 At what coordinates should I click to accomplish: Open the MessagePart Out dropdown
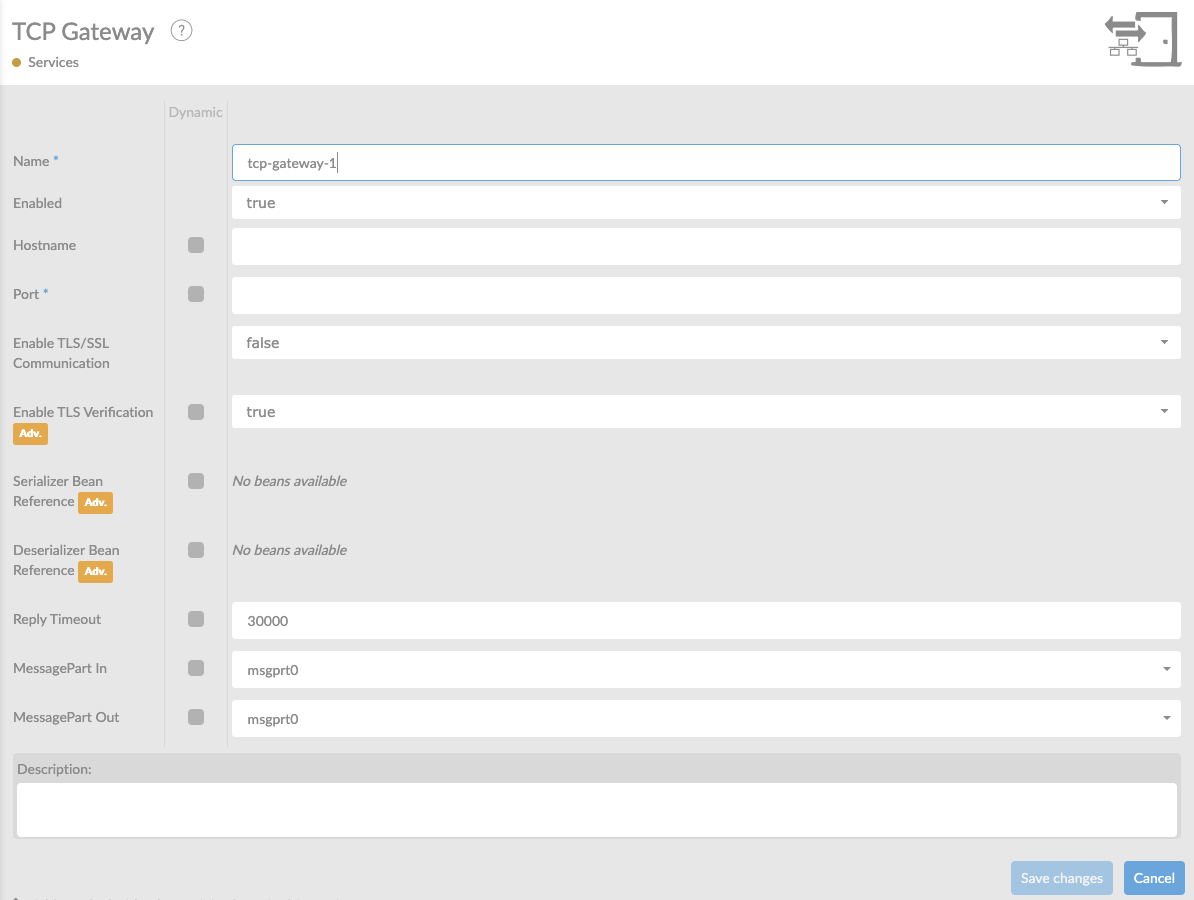coord(706,719)
